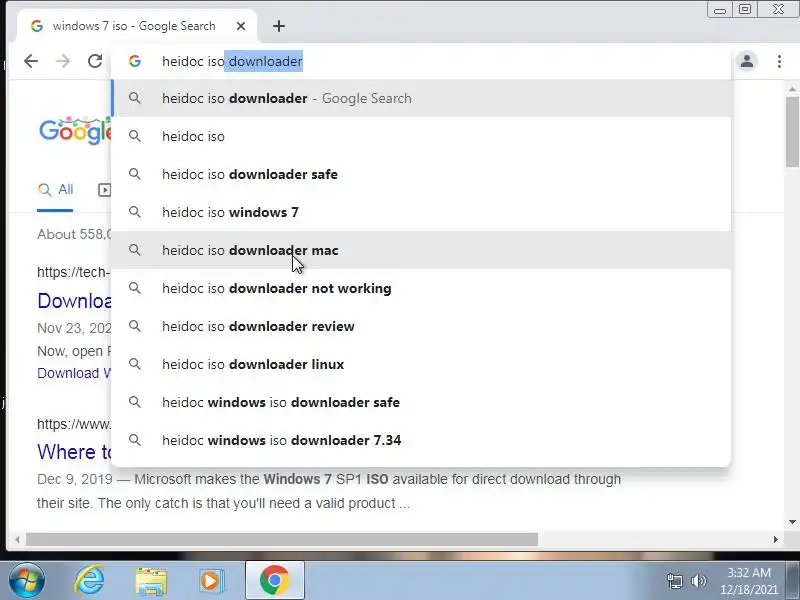The height and width of the screenshot is (600, 800).
Task: Open Windows Media Player from taskbar
Action: pyautogui.click(x=211, y=581)
